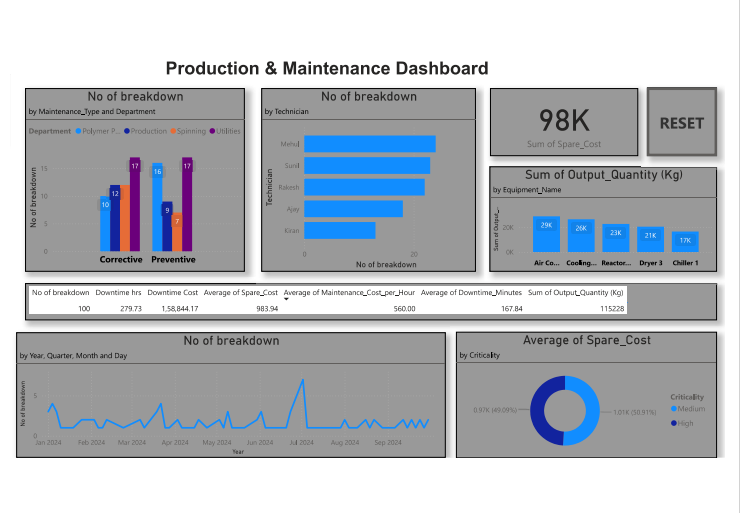Select Preventive Spinning bar labeled 7
The height and width of the screenshot is (513, 740).
(177, 232)
